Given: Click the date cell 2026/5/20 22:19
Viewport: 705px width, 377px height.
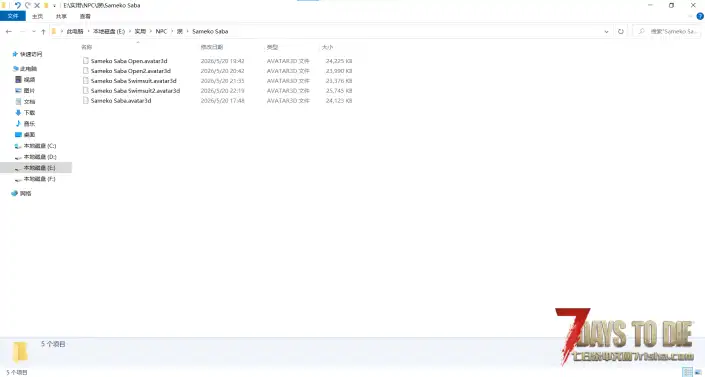Looking at the screenshot, I should click(223, 91).
